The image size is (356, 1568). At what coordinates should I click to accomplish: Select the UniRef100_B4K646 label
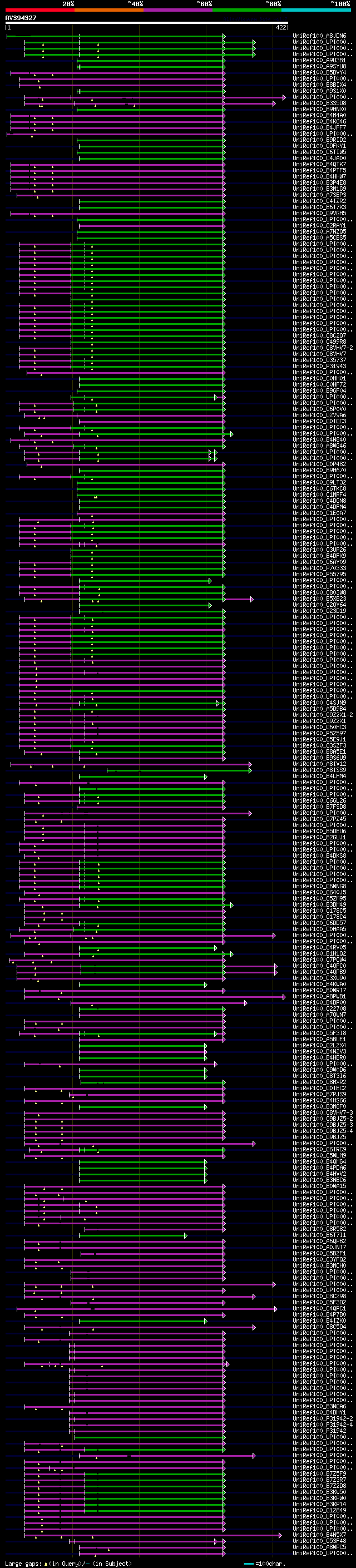319,122
